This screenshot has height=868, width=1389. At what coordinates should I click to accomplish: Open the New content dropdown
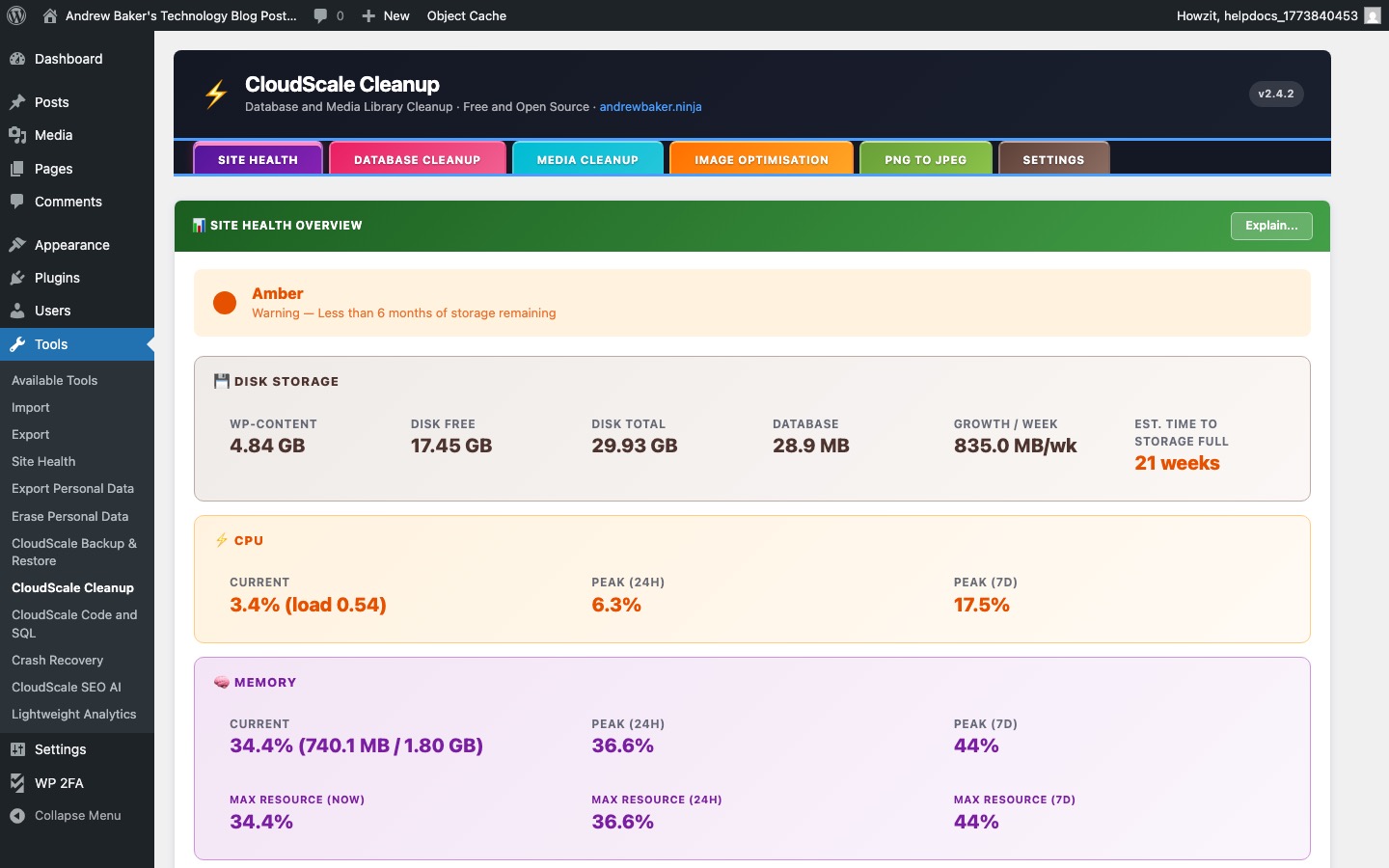pos(386,15)
